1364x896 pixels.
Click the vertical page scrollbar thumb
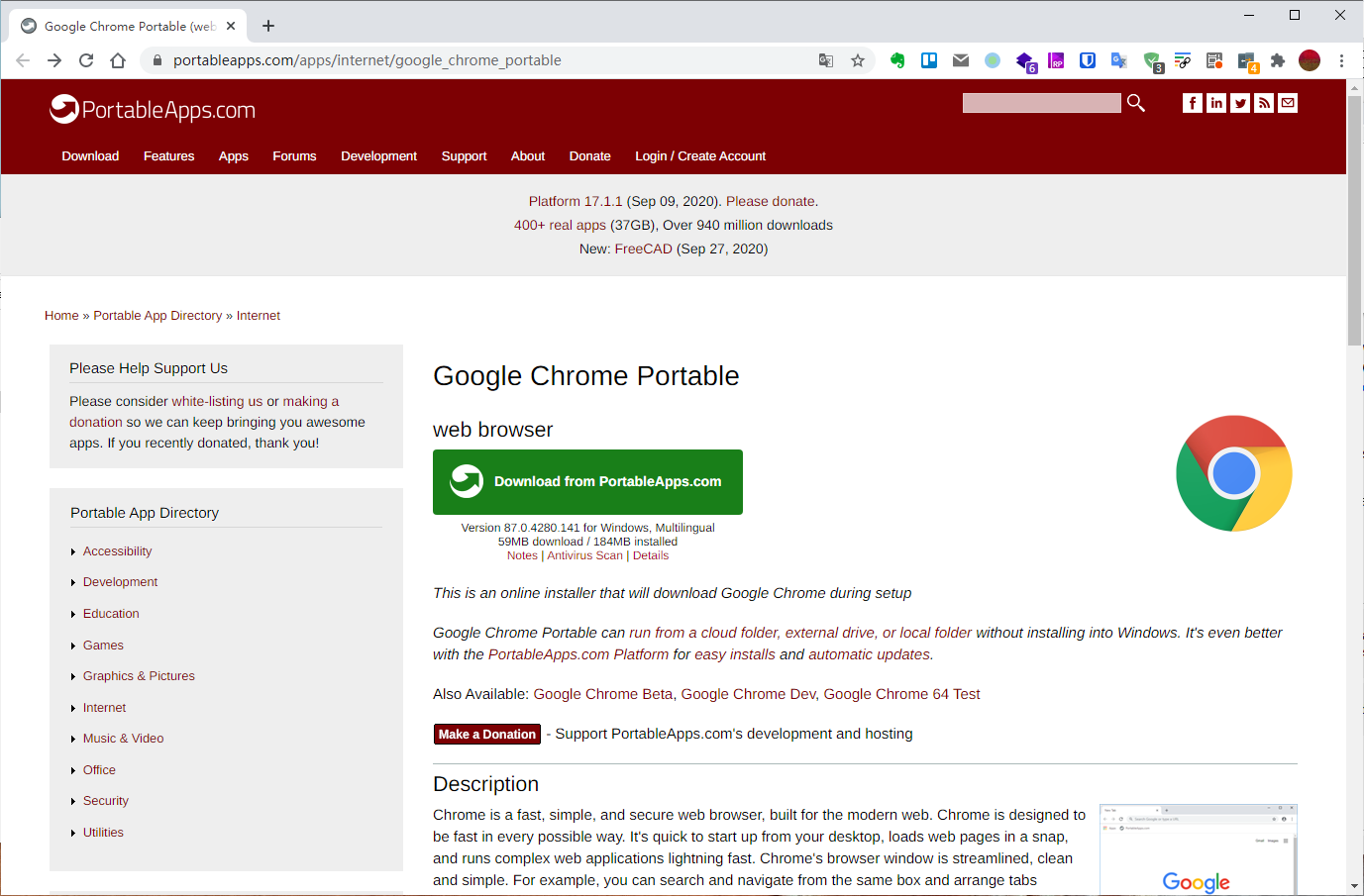(1354, 220)
